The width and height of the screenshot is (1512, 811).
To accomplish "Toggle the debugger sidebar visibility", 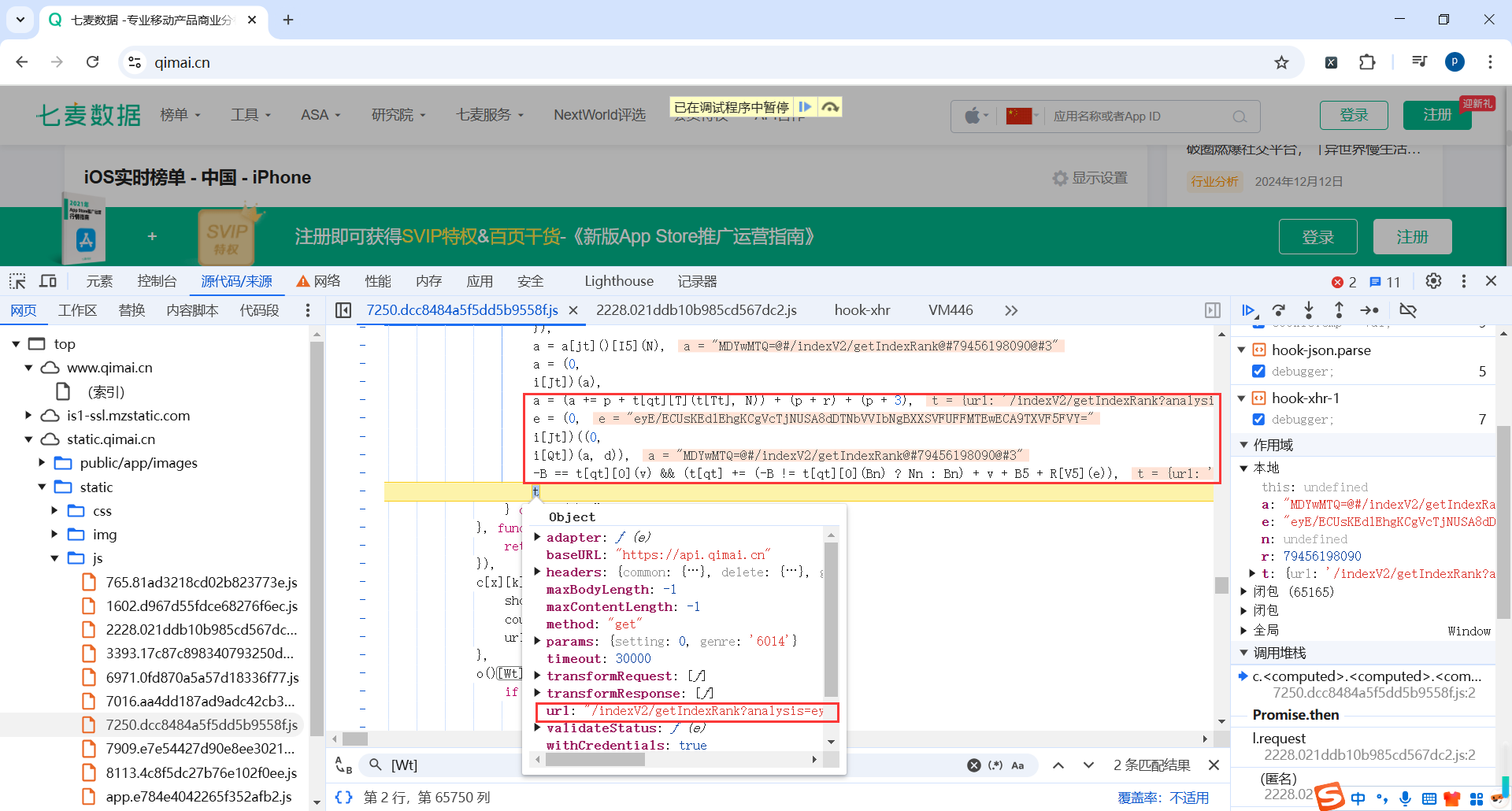I will click(1213, 310).
